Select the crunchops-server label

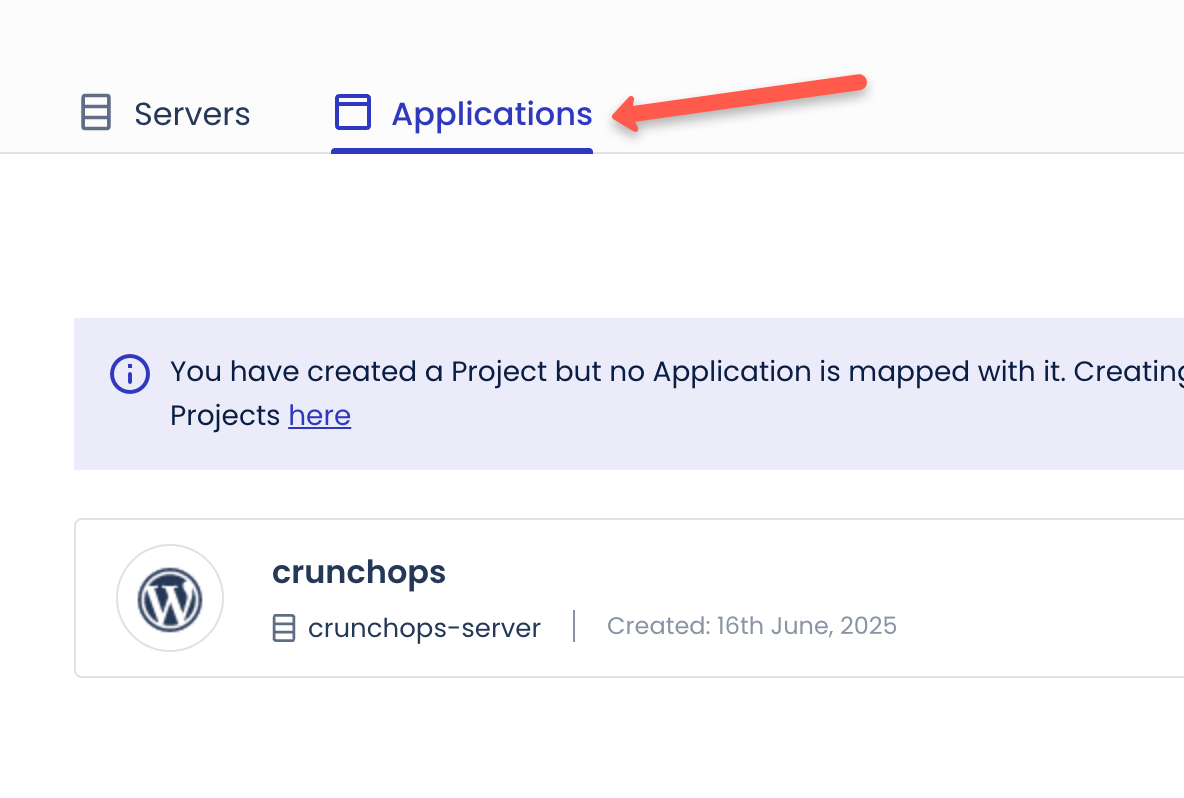tap(424, 627)
